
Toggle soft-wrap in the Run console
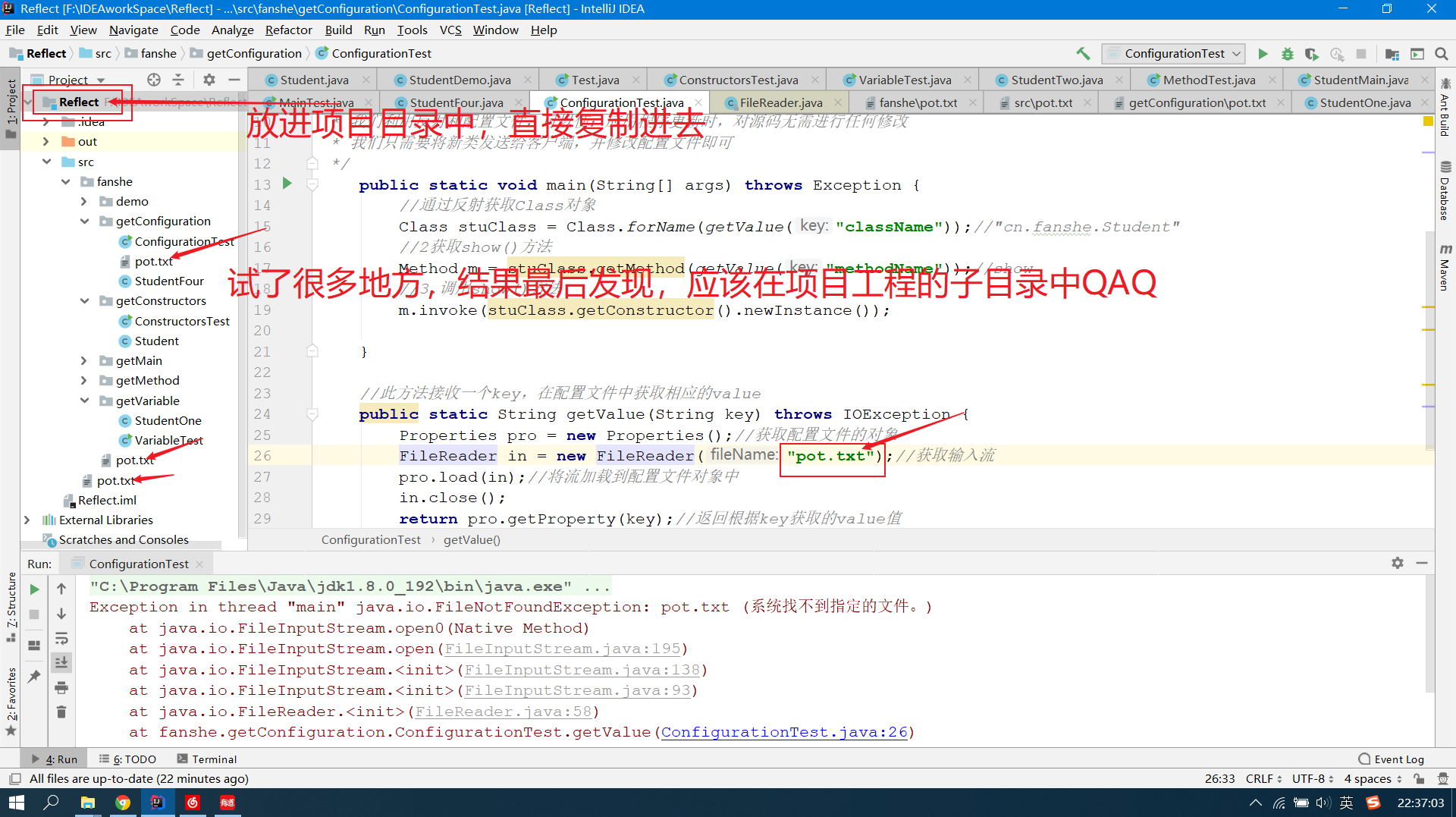tap(61, 639)
